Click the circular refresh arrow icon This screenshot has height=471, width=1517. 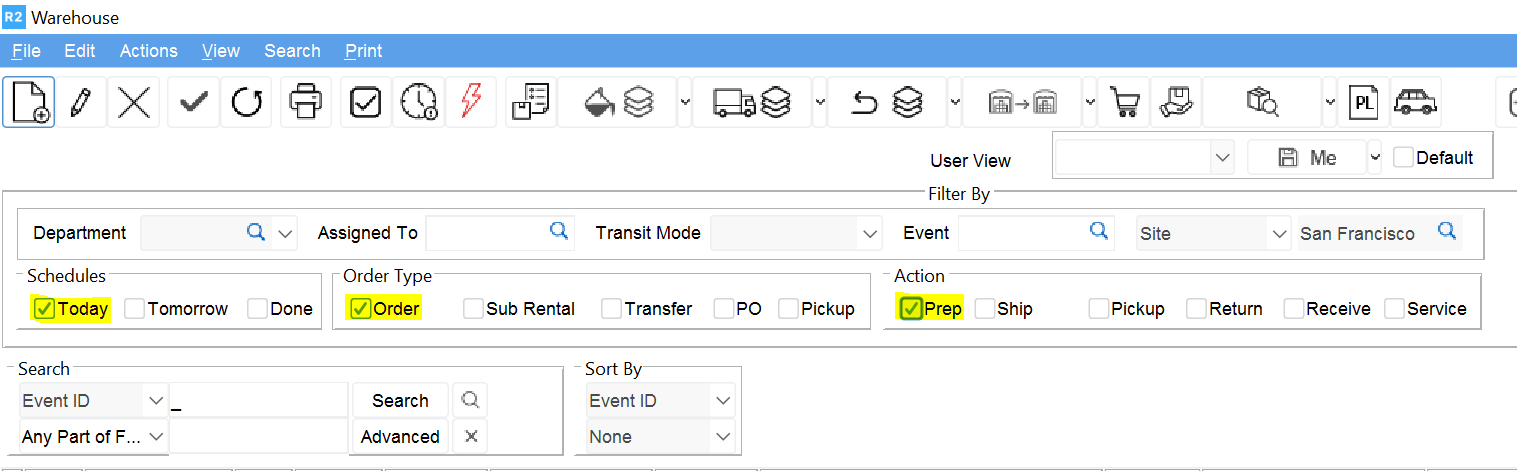tap(246, 102)
